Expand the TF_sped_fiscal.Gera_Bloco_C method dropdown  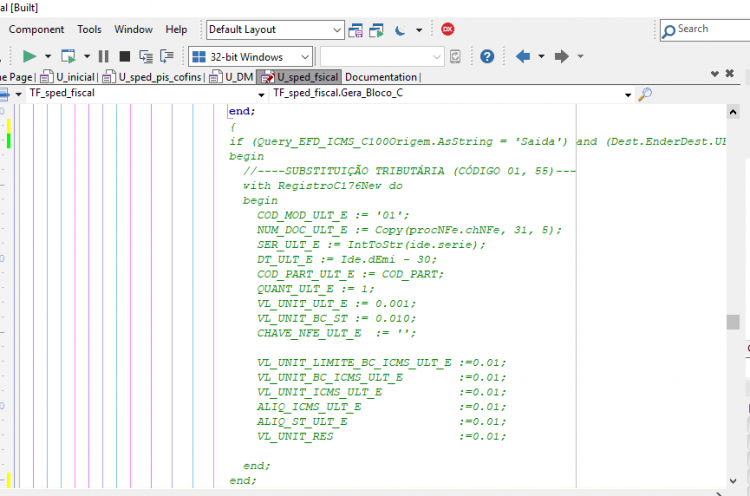[x=452, y=93]
